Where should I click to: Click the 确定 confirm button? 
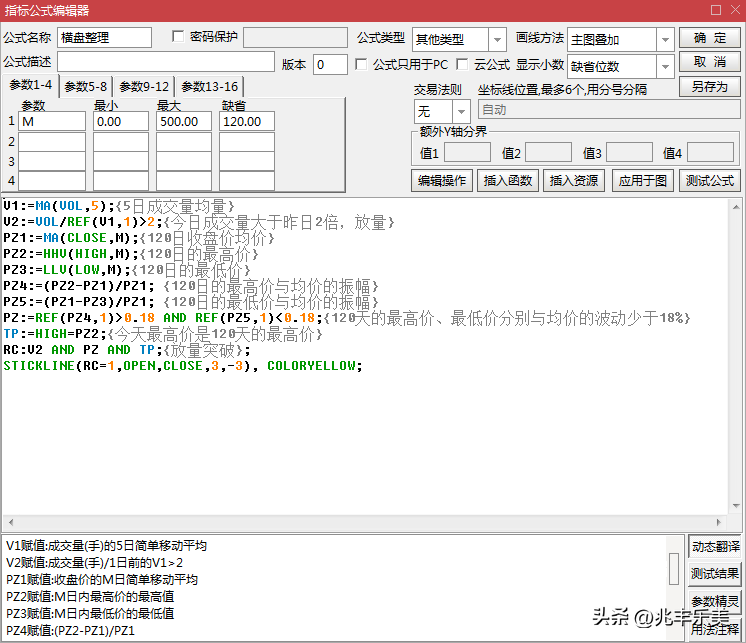(x=709, y=38)
